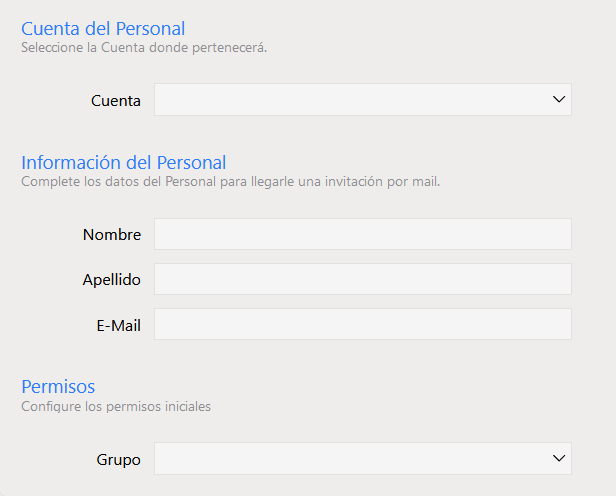Focus the Apellido text field
Screen dimensions: 616x496
[362, 279]
